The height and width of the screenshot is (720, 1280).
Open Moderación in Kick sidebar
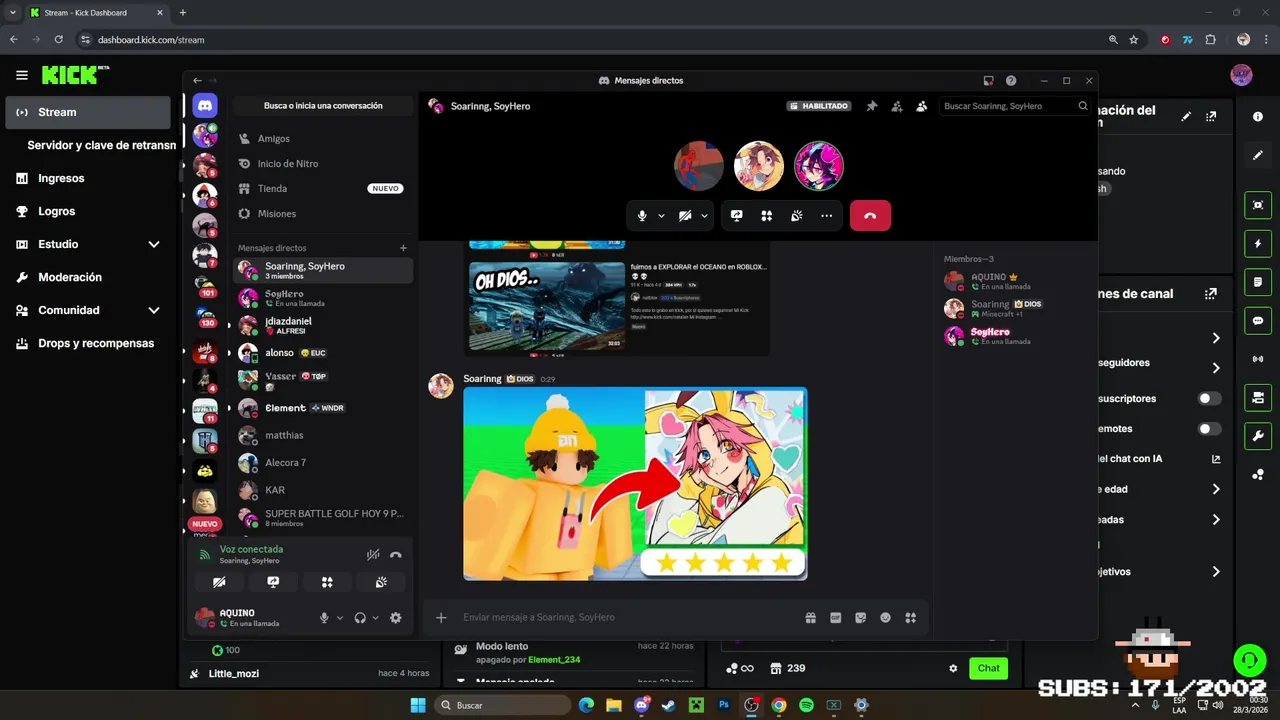pos(88,277)
